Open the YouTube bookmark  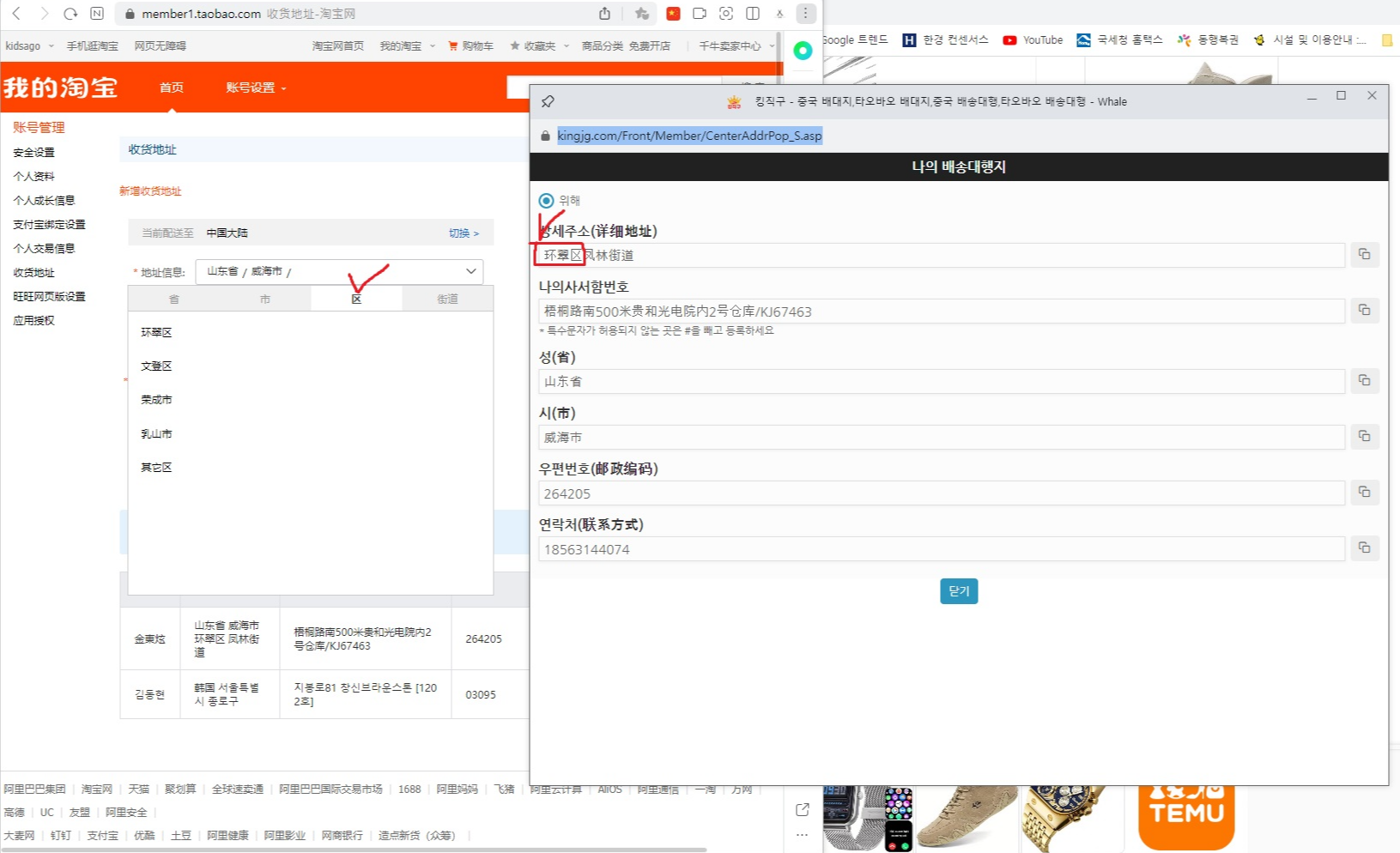click(x=1033, y=40)
